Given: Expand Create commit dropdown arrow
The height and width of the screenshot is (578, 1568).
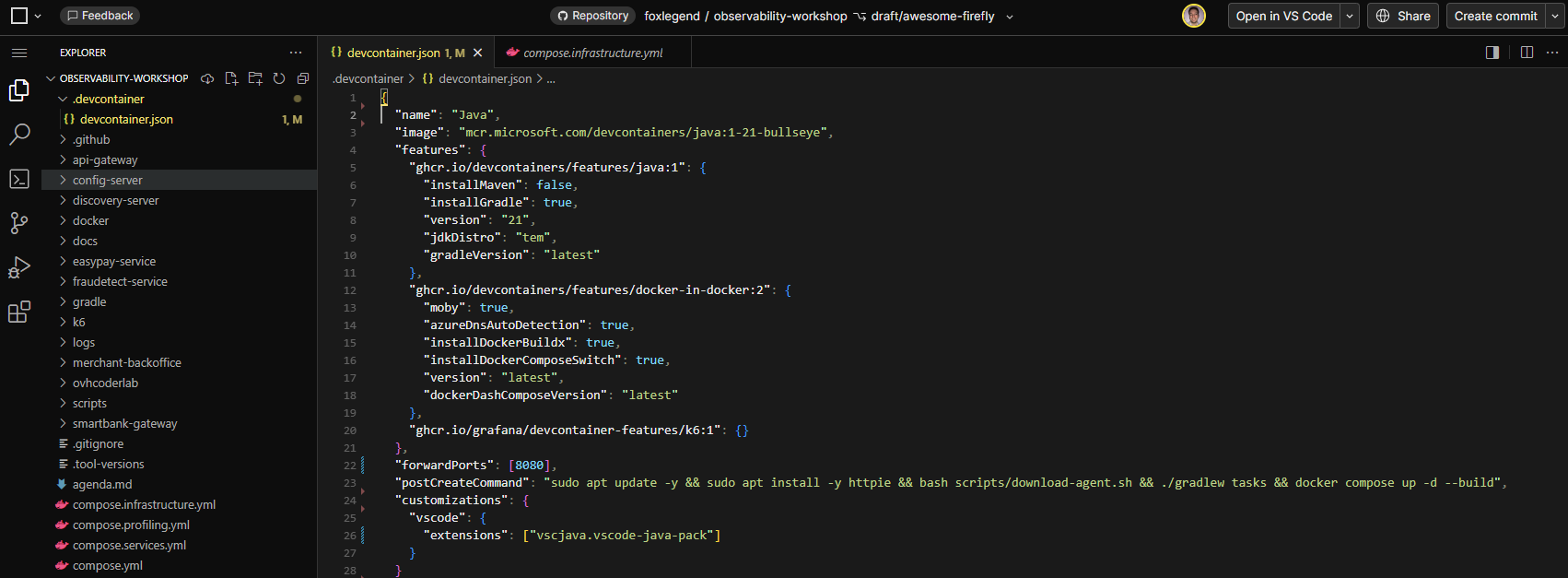Looking at the screenshot, I should tap(1555, 16).
